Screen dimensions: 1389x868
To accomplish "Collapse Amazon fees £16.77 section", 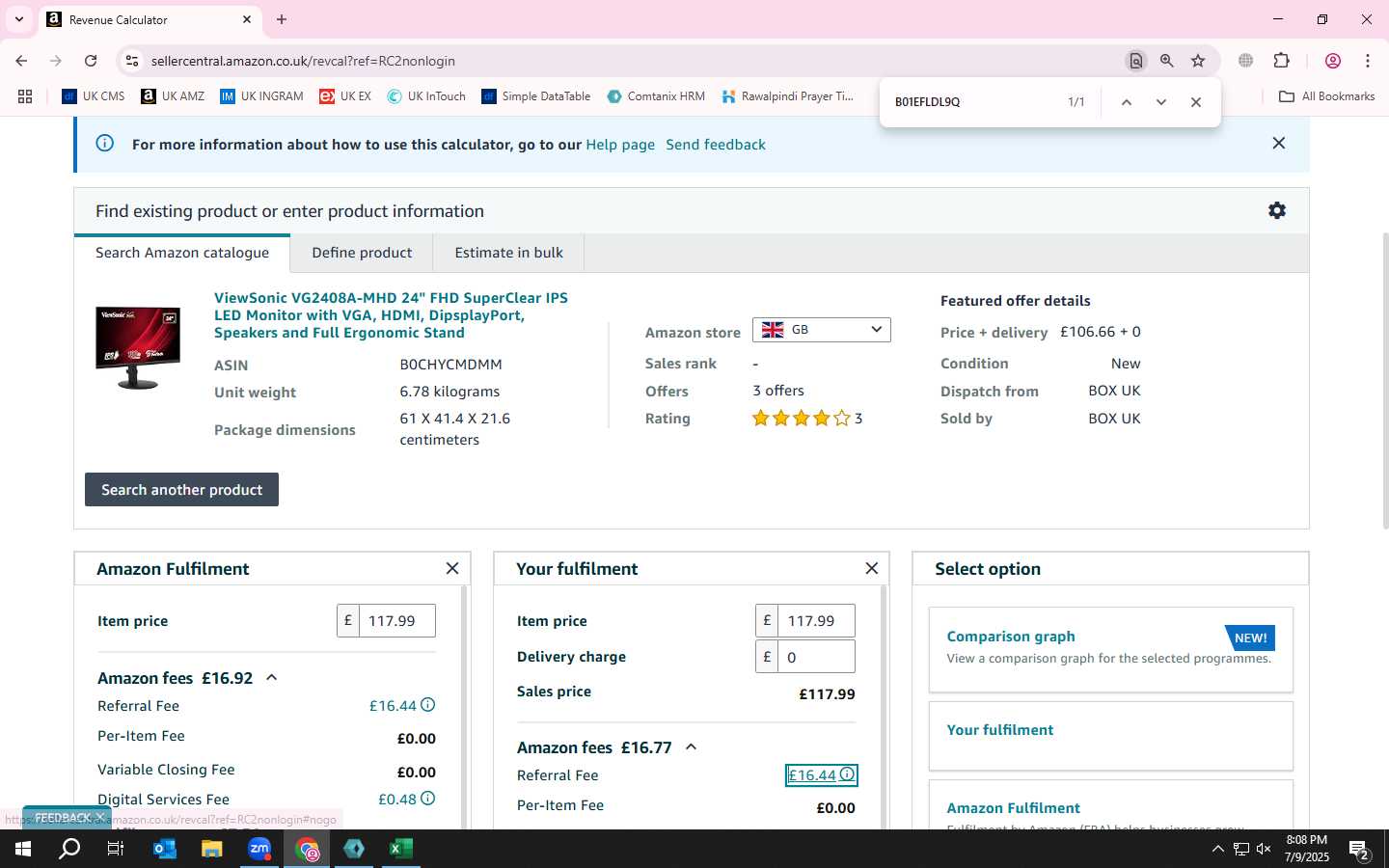I will [691, 747].
